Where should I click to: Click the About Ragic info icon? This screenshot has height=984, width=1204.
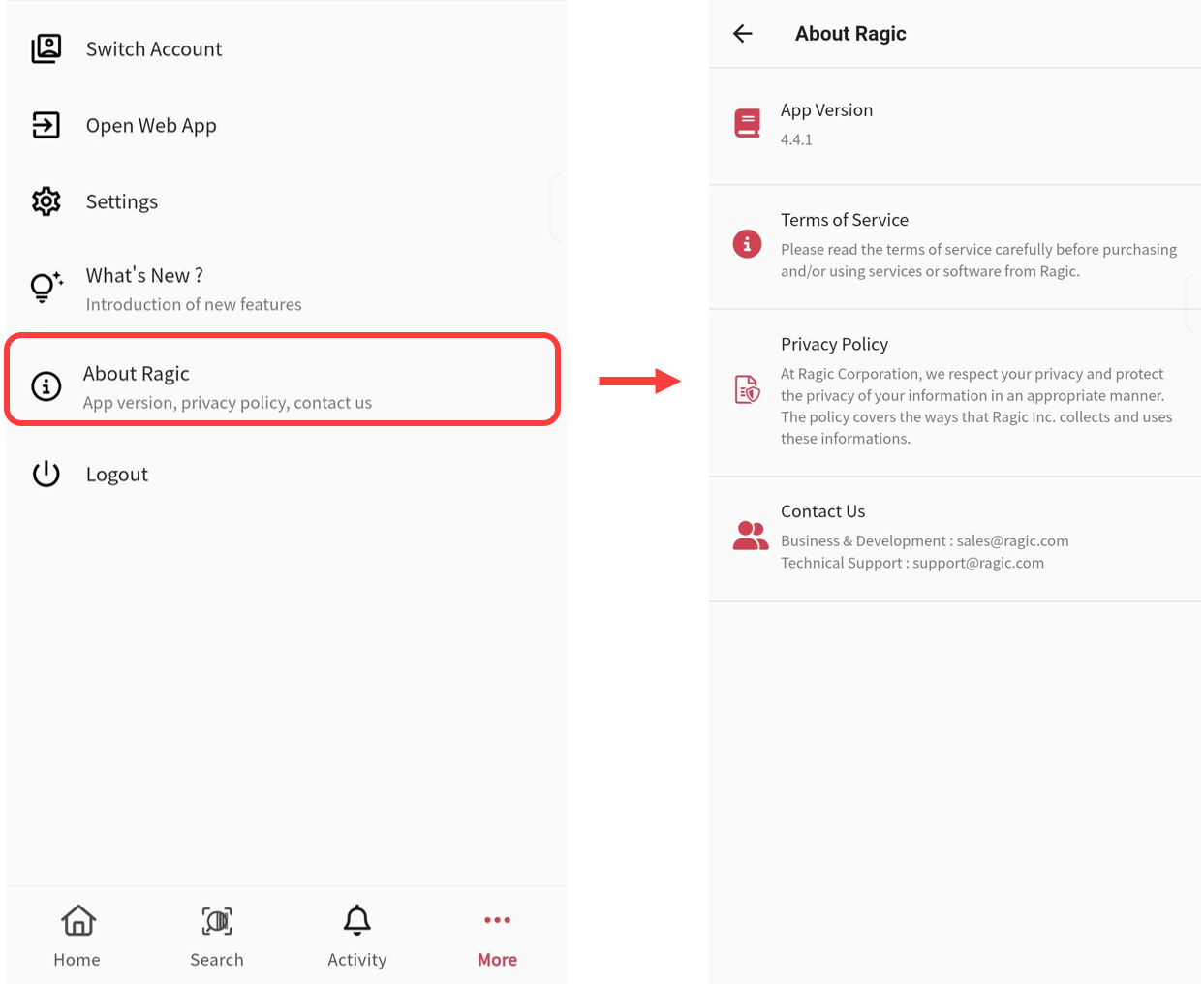click(x=46, y=386)
